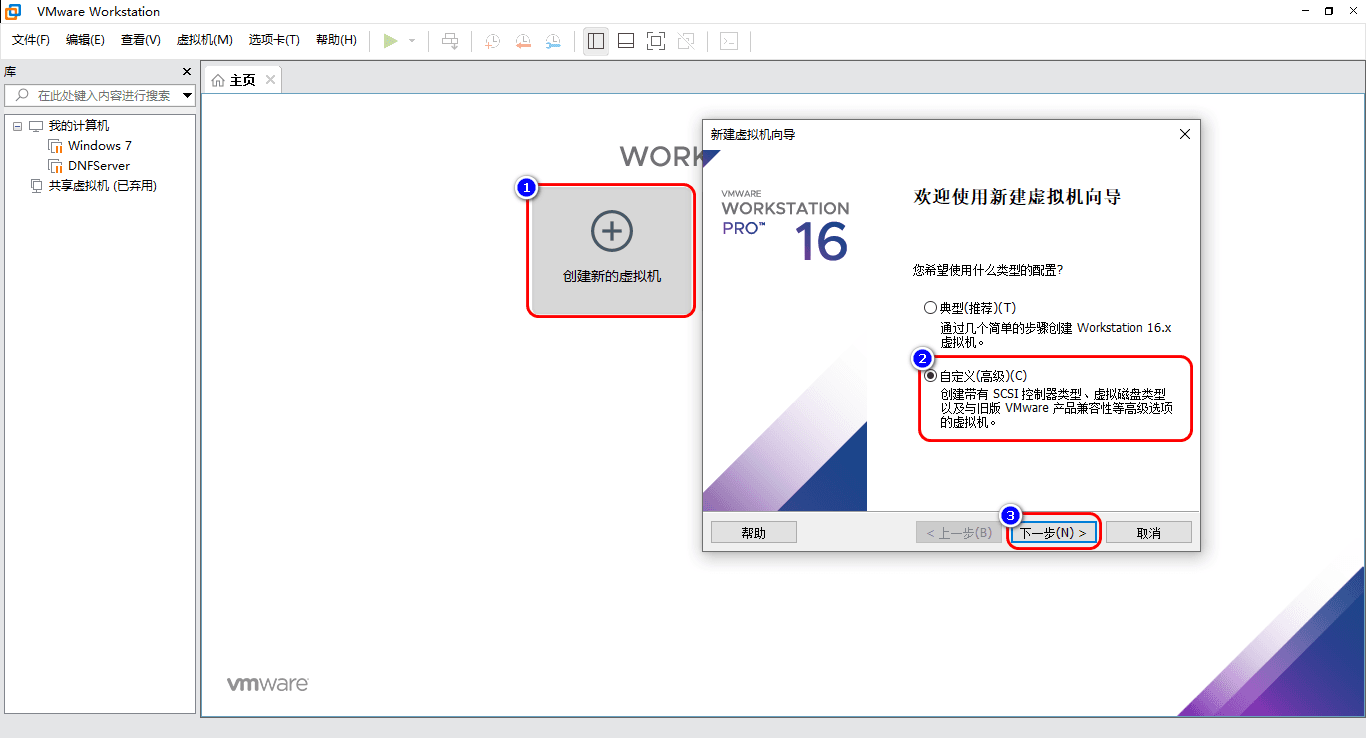Click the VMware Workstation title bar icon
1366x738 pixels.
click(14, 11)
